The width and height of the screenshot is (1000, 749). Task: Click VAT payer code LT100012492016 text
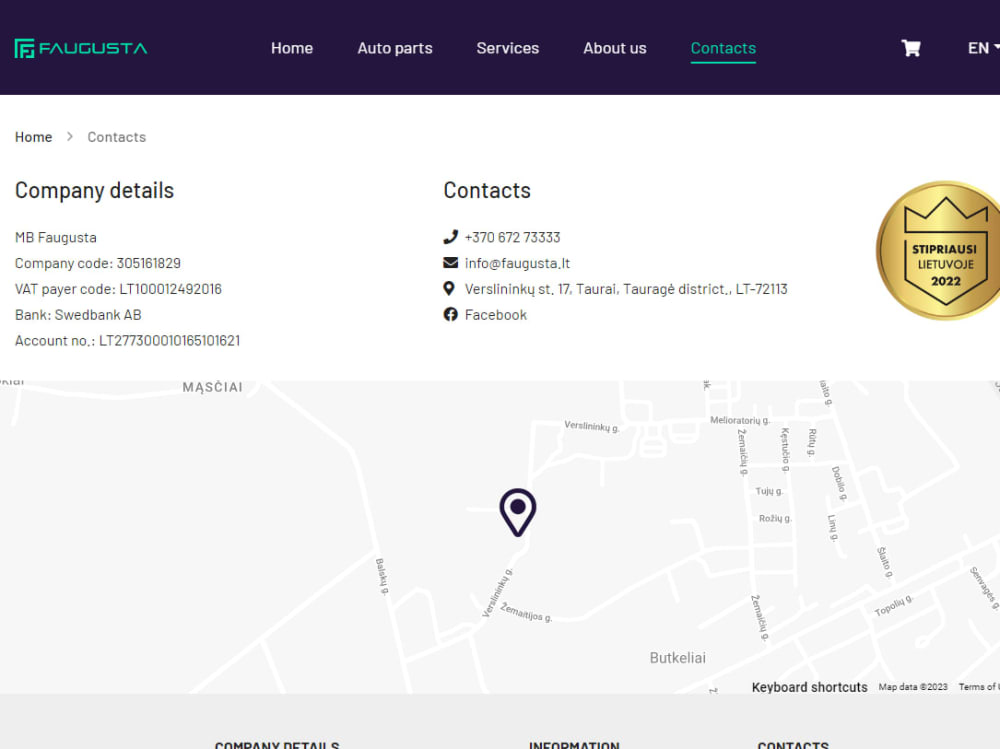click(118, 289)
